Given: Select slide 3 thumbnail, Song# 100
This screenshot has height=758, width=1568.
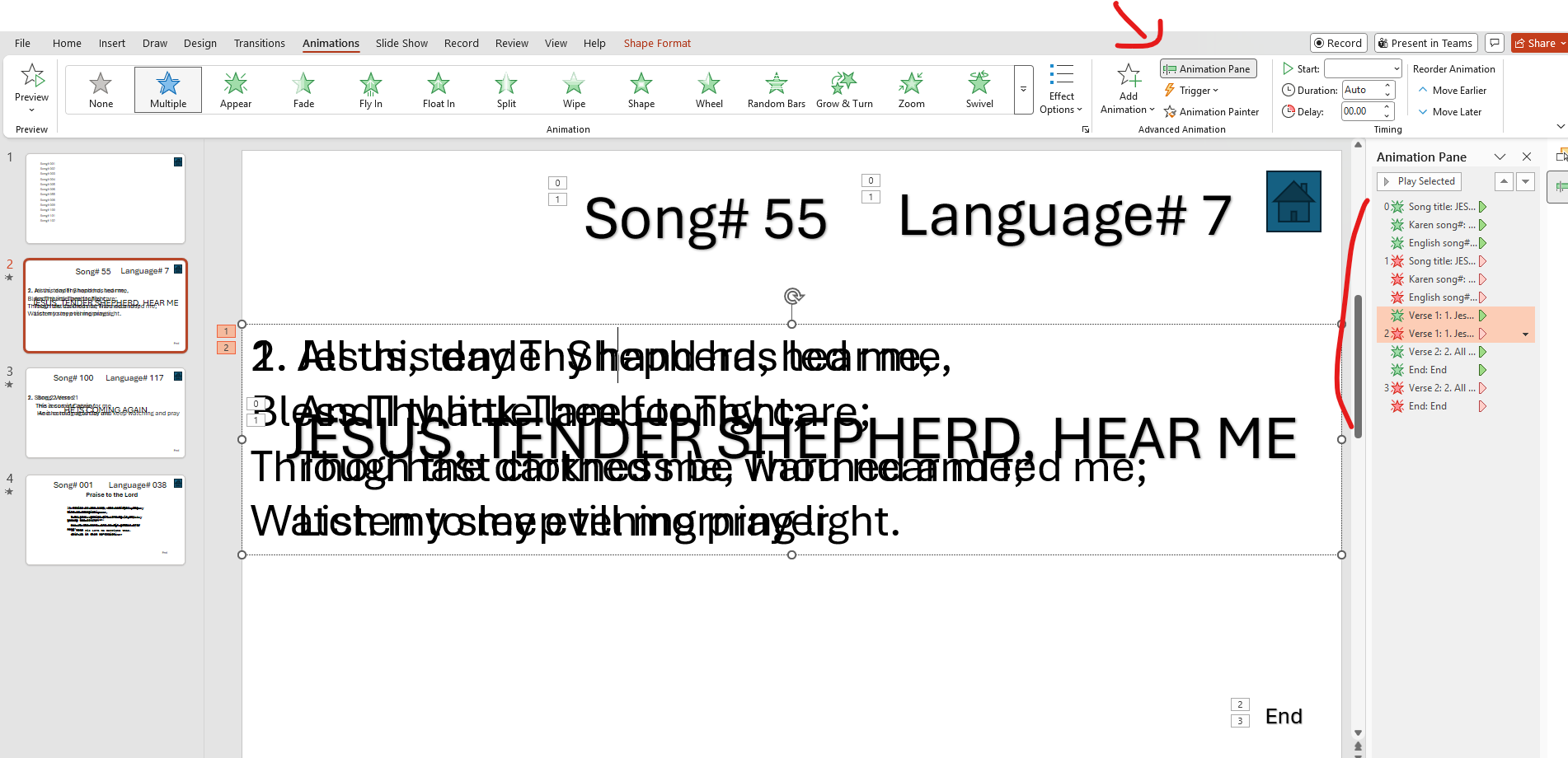Looking at the screenshot, I should coord(106,413).
